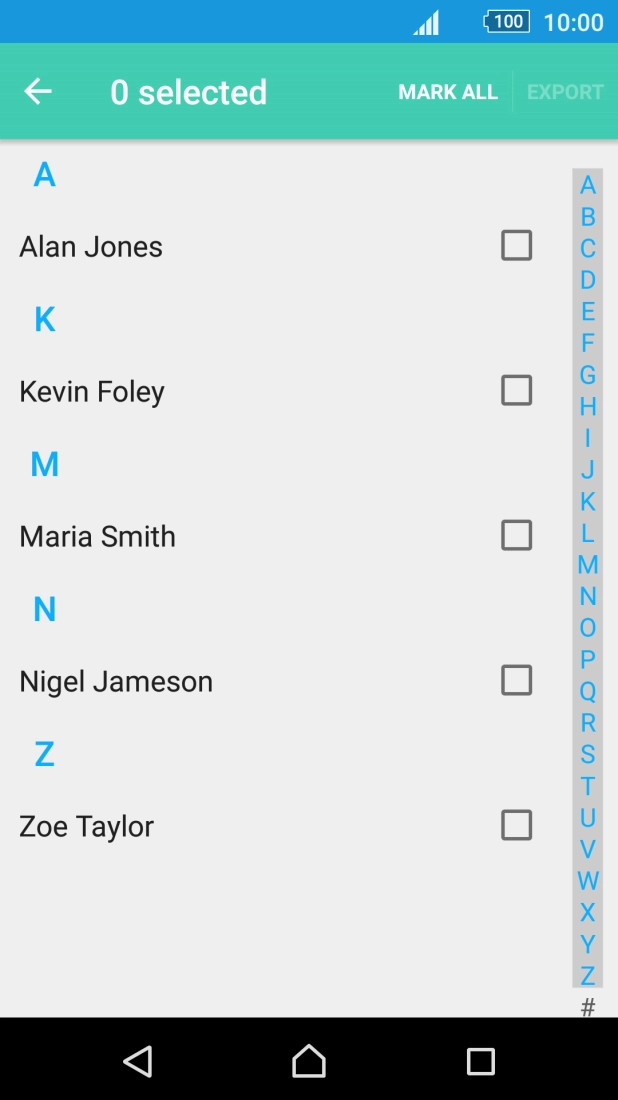618x1100 pixels.
Task: Tap the back arrow icon
Action: (38, 92)
